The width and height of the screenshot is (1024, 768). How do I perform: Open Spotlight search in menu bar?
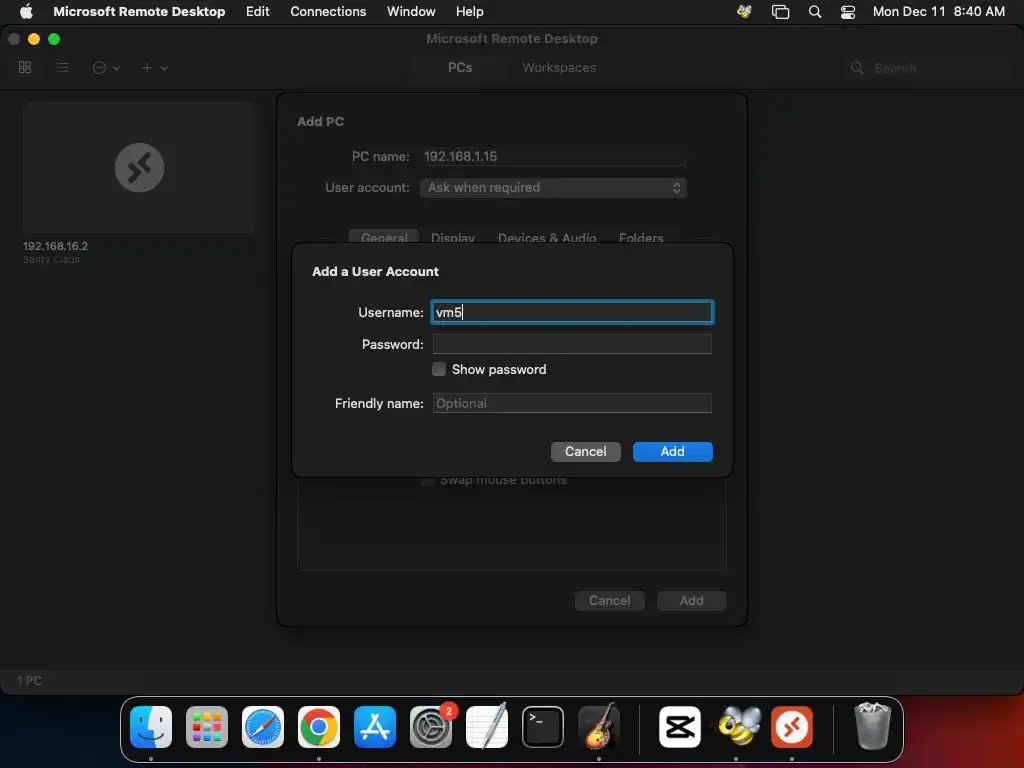[x=814, y=11]
